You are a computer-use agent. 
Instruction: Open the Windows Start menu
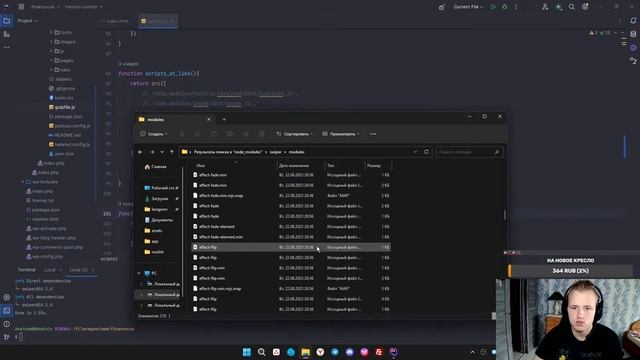pos(247,352)
